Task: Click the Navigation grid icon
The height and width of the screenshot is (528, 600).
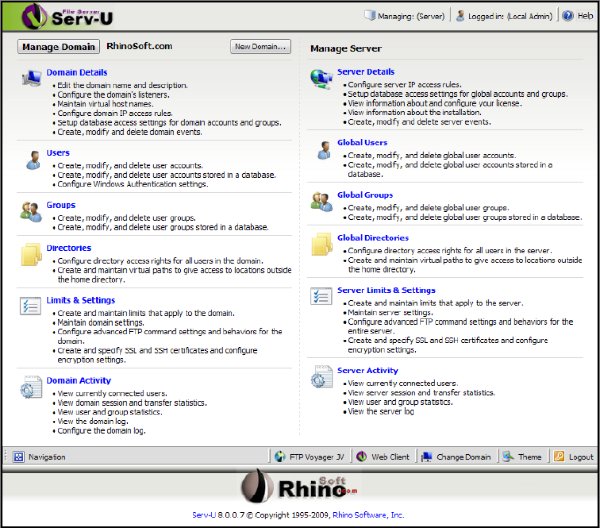Action: coord(18,457)
